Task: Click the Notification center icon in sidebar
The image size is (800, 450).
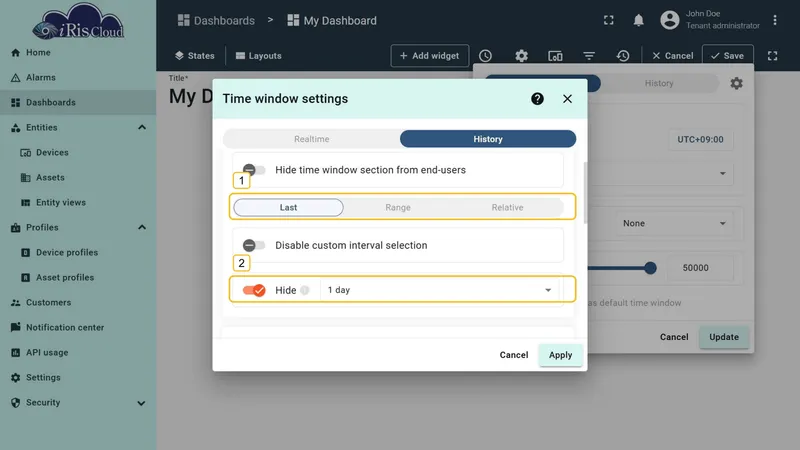Action: pos(16,328)
